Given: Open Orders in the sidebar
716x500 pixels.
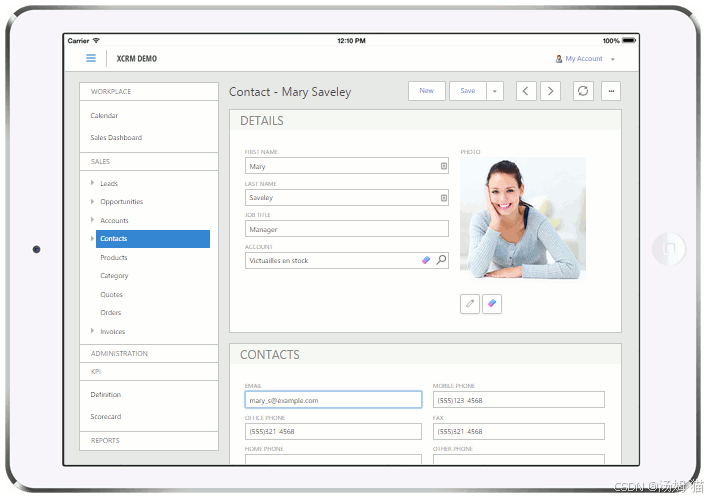Looking at the screenshot, I should (111, 313).
